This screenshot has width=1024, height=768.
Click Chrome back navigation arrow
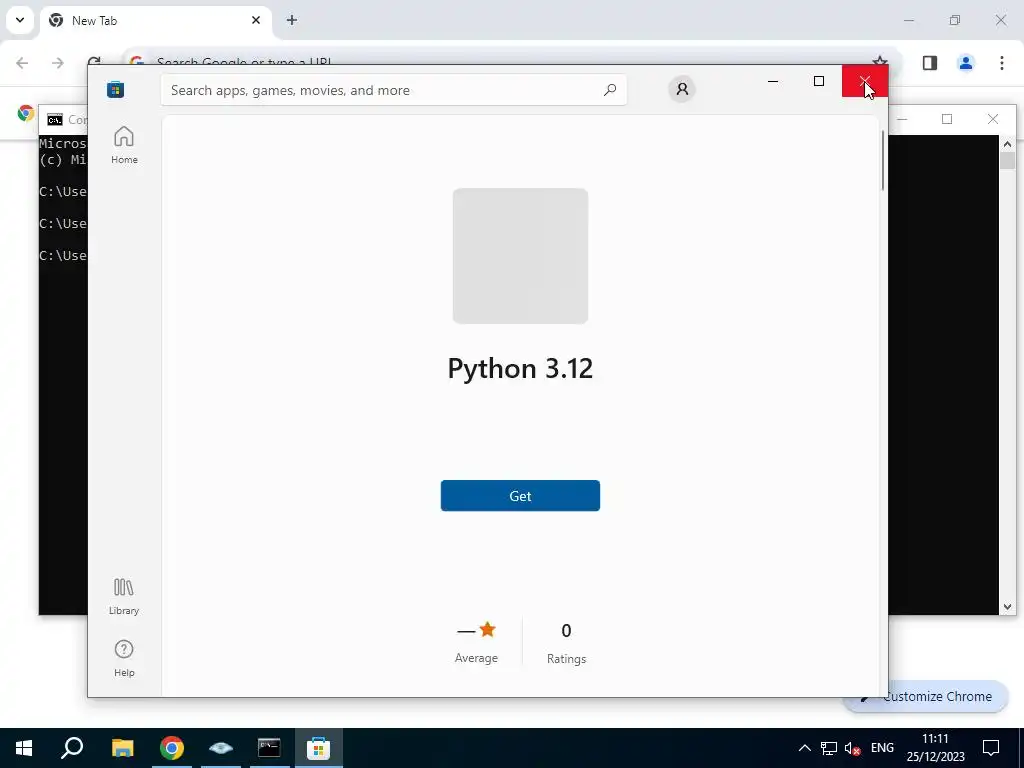(x=22, y=63)
